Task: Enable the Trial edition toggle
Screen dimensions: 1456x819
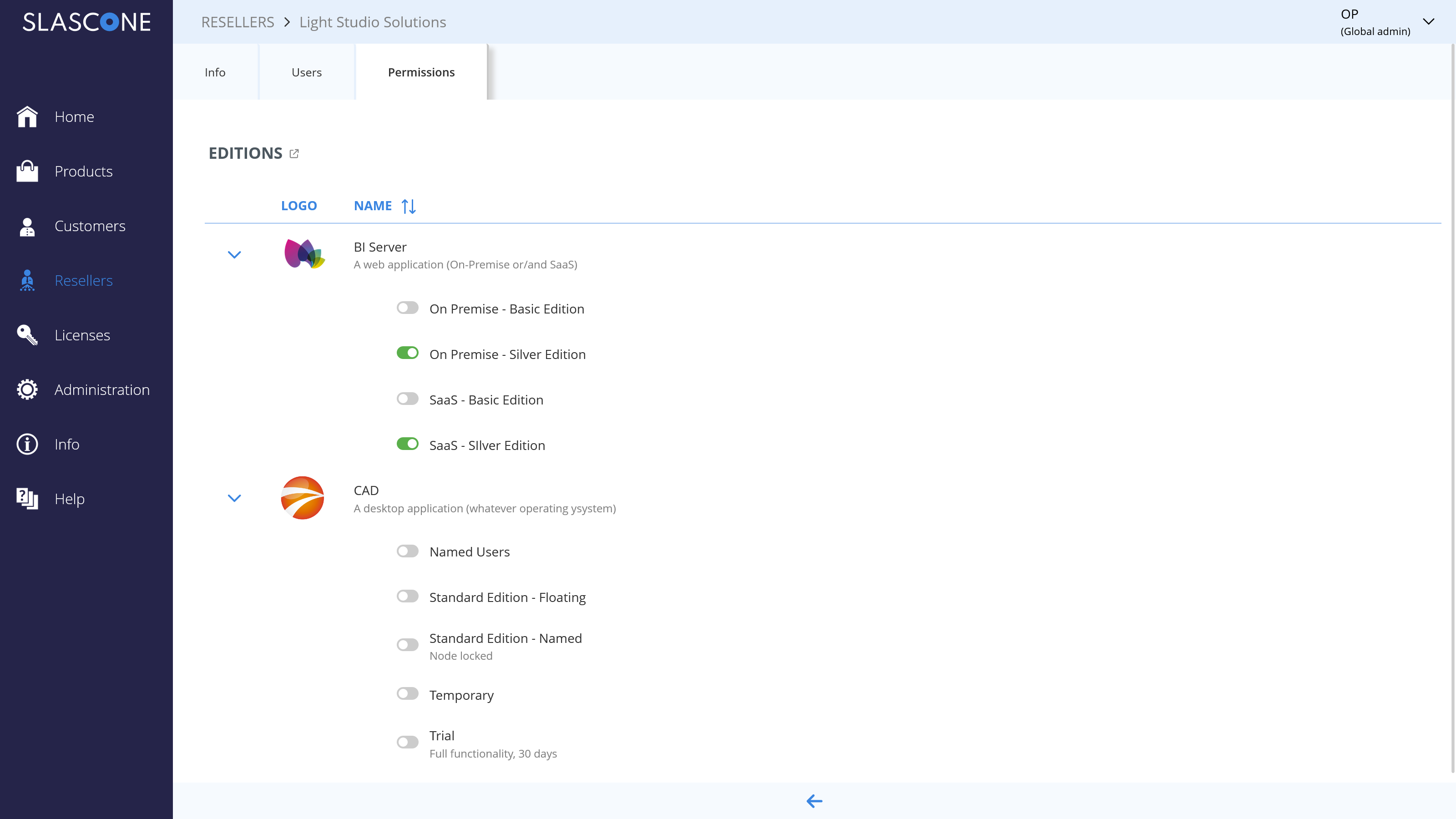Action: click(x=408, y=742)
